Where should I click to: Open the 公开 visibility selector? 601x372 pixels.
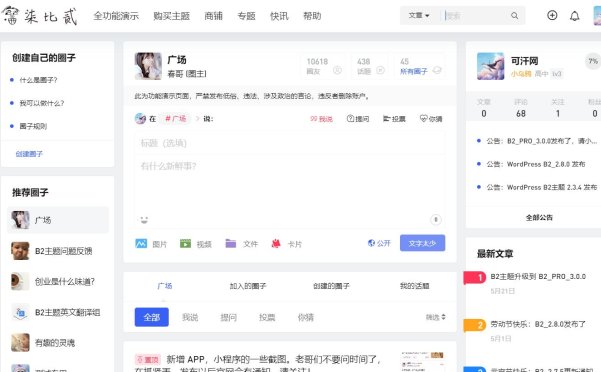coord(379,243)
